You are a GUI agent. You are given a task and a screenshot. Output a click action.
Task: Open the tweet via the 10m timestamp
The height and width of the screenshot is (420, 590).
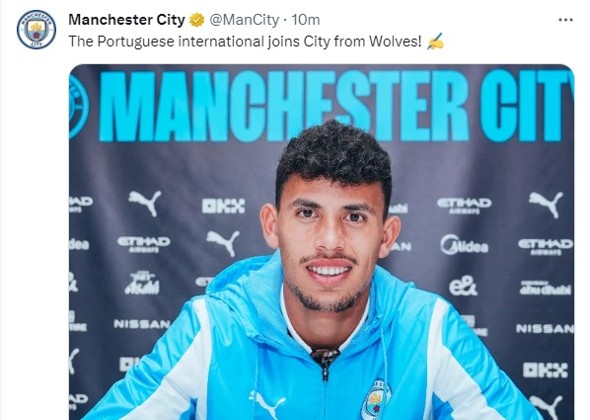click(306, 20)
